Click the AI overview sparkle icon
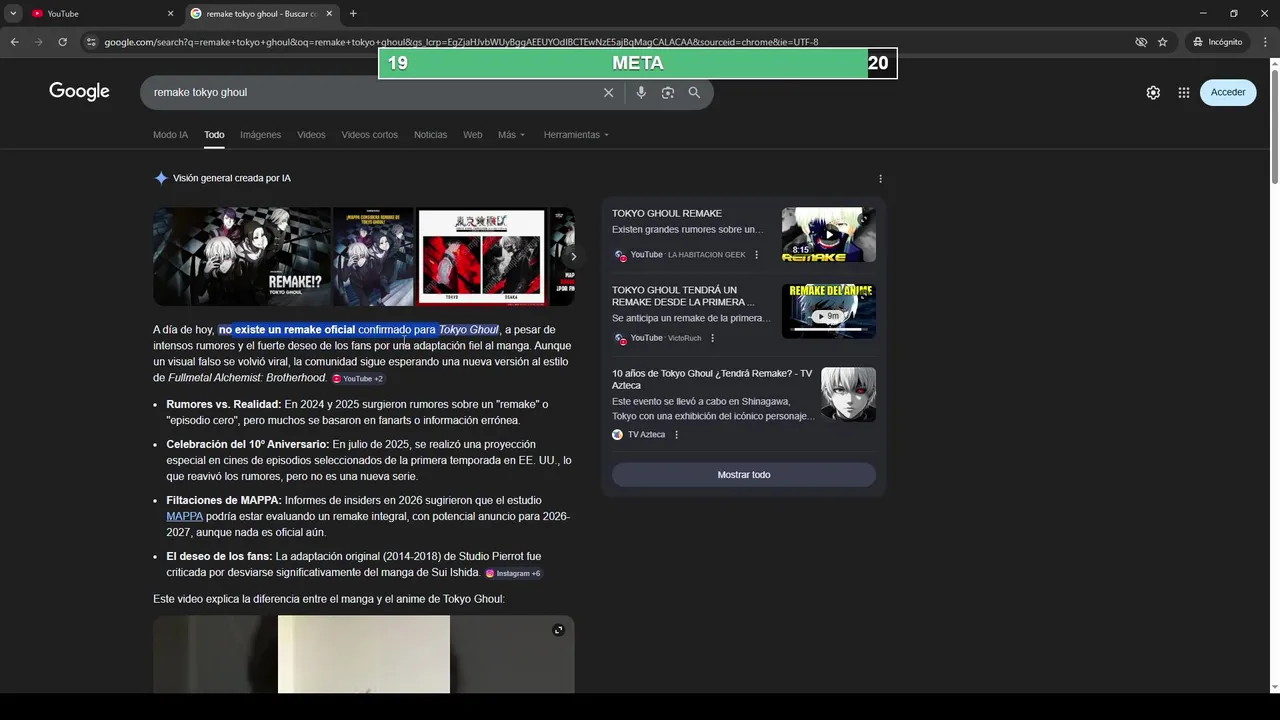The width and height of the screenshot is (1280, 720). point(160,178)
